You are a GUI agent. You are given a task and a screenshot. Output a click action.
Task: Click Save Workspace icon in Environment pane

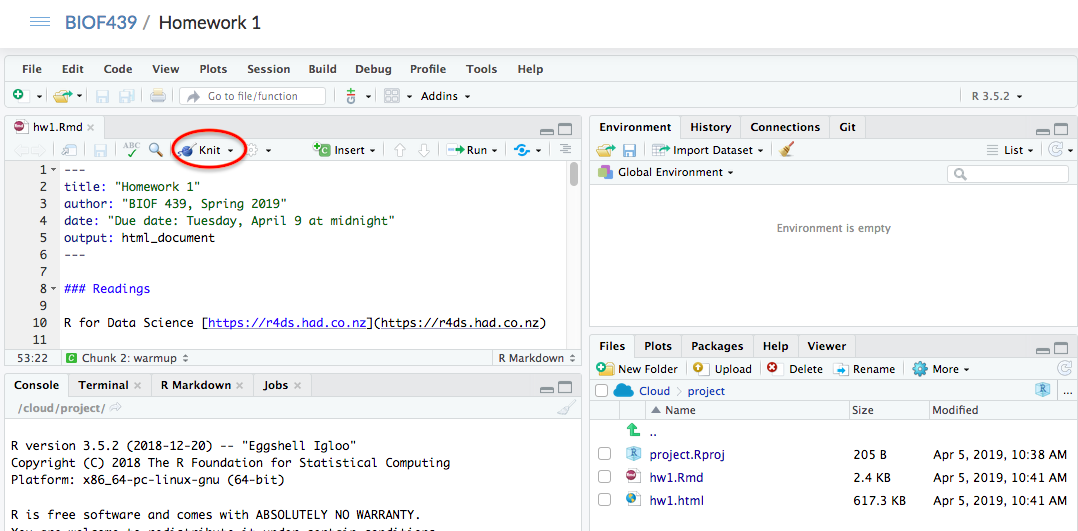click(629, 150)
